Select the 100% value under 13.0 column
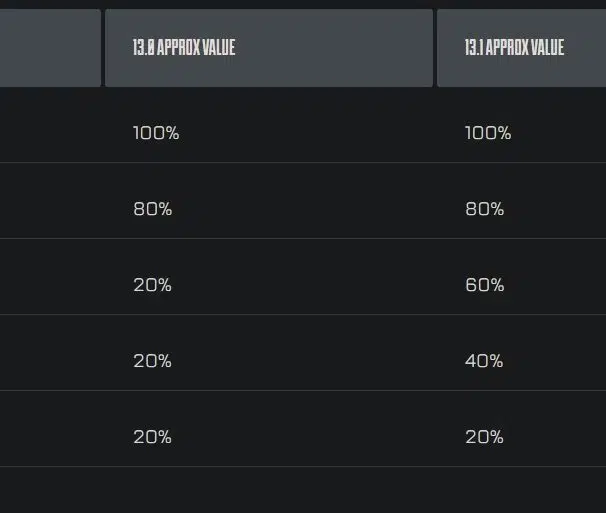The height and width of the screenshot is (513, 606). (x=156, y=133)
